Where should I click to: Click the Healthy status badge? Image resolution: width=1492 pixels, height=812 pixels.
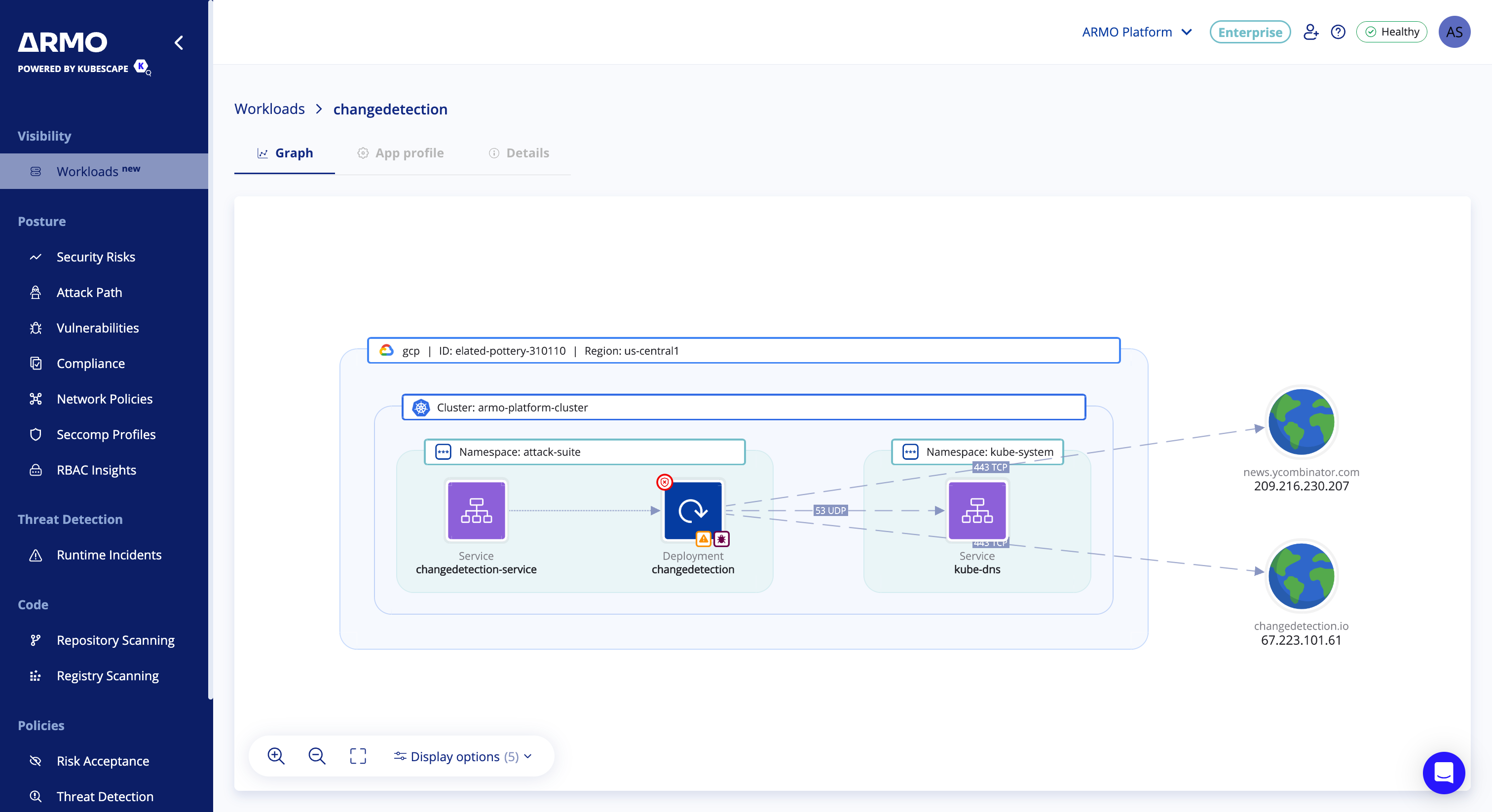click(1391, 32)
